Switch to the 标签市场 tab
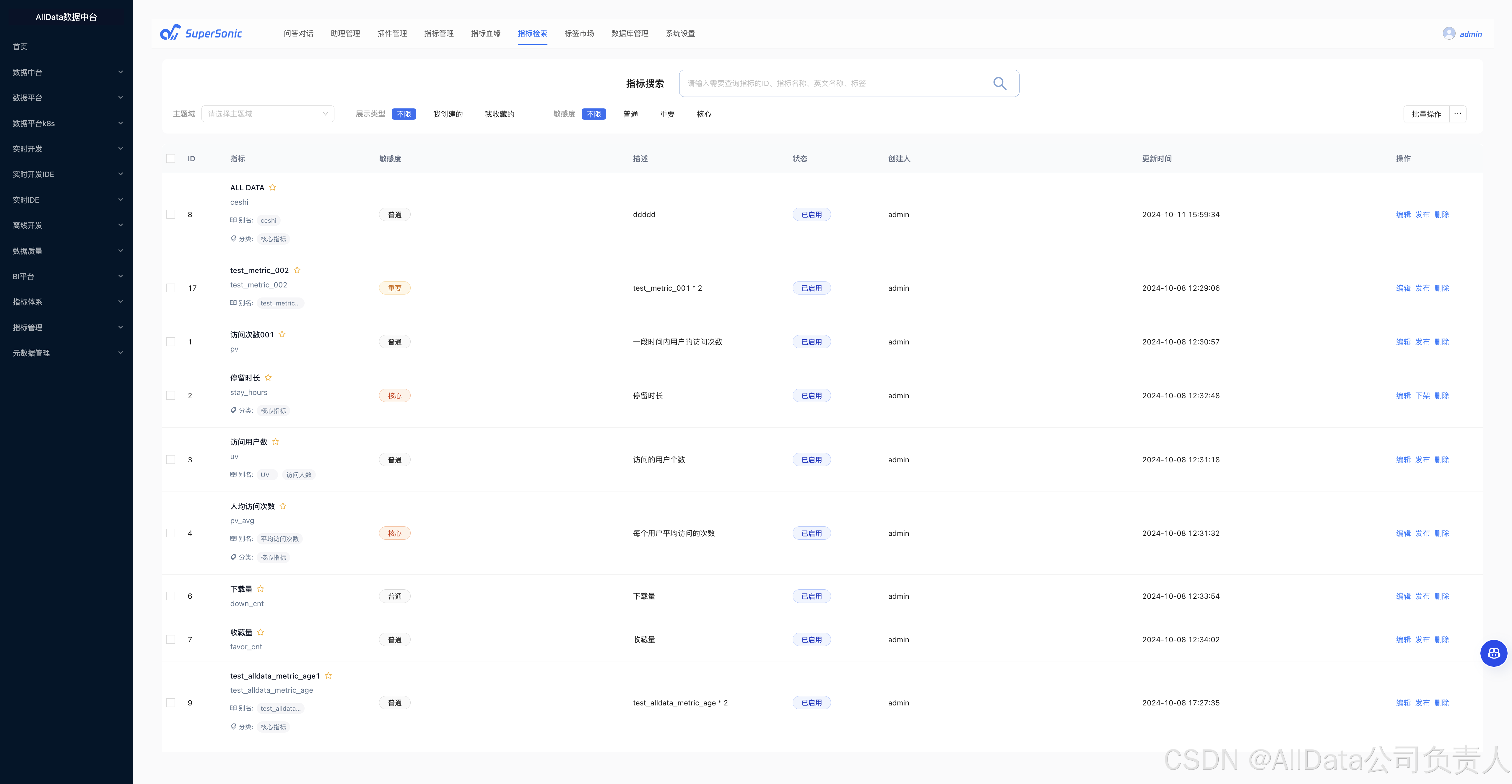This screenshot has height=784, width=1512. (x=579, y=33)
